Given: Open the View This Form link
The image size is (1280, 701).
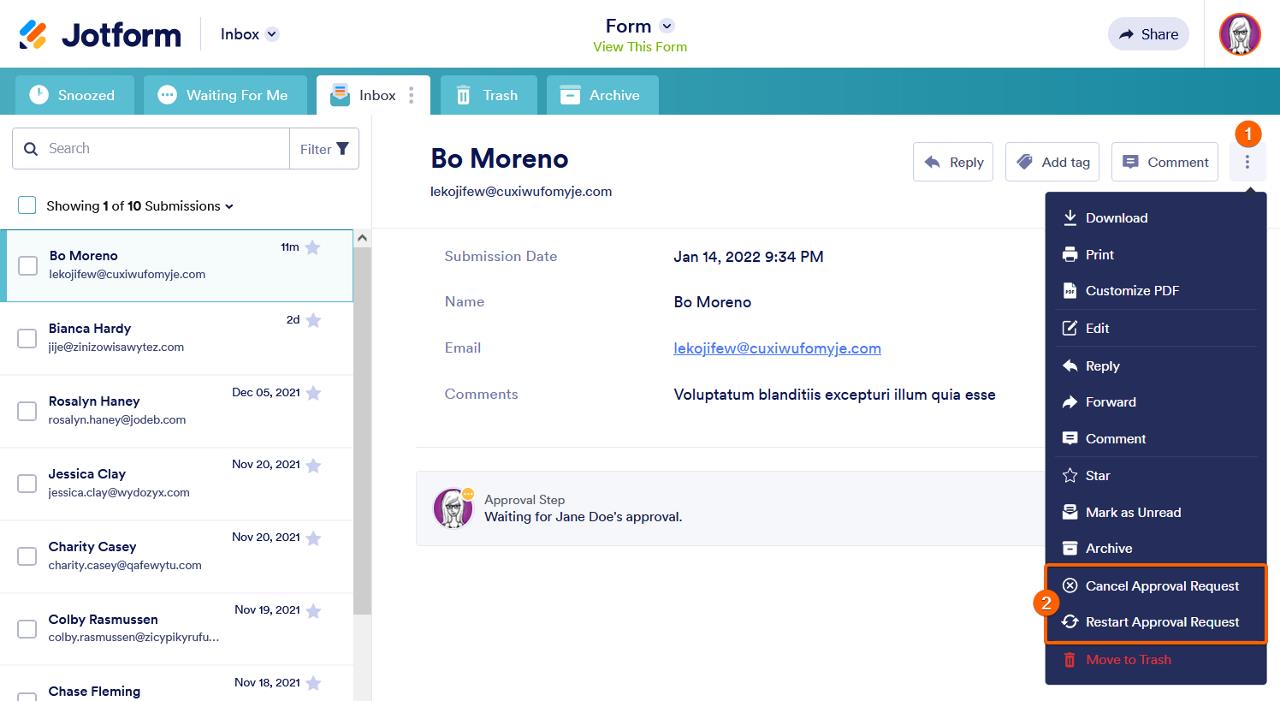Looking at the screenshot, I should pos(640,47).
